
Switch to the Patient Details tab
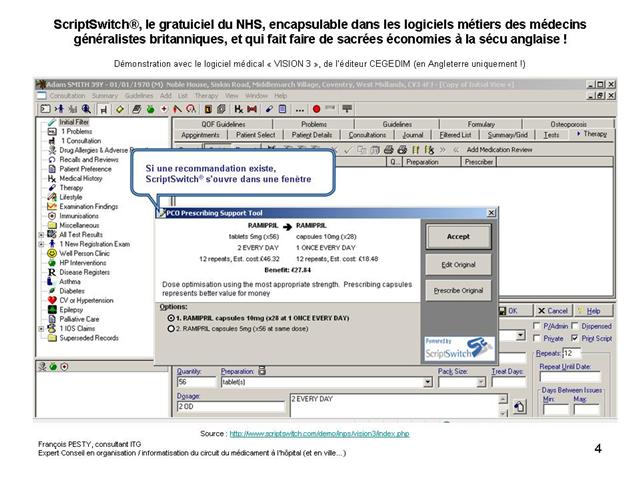click(312, 135)
